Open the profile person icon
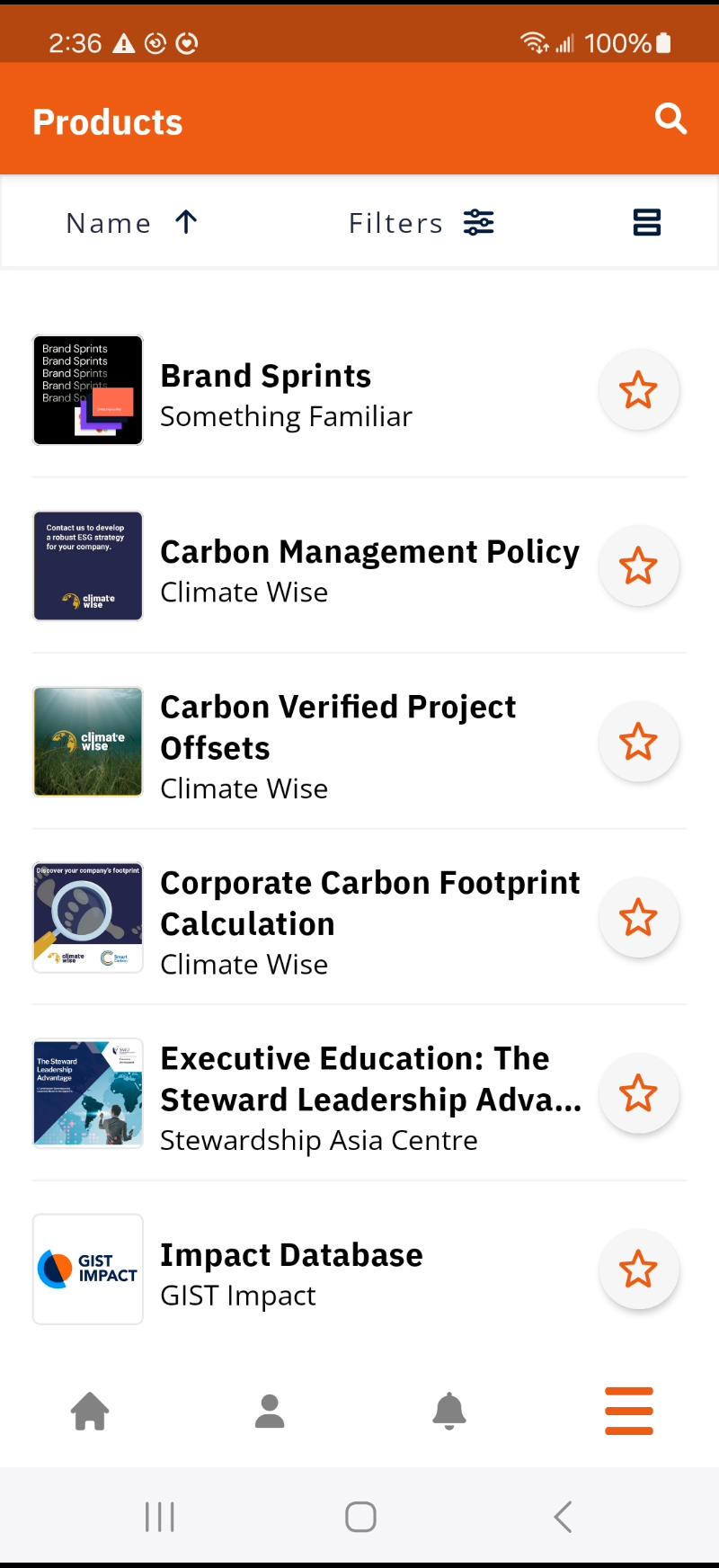The image size is (719, 1568). tap(270, 1411)
